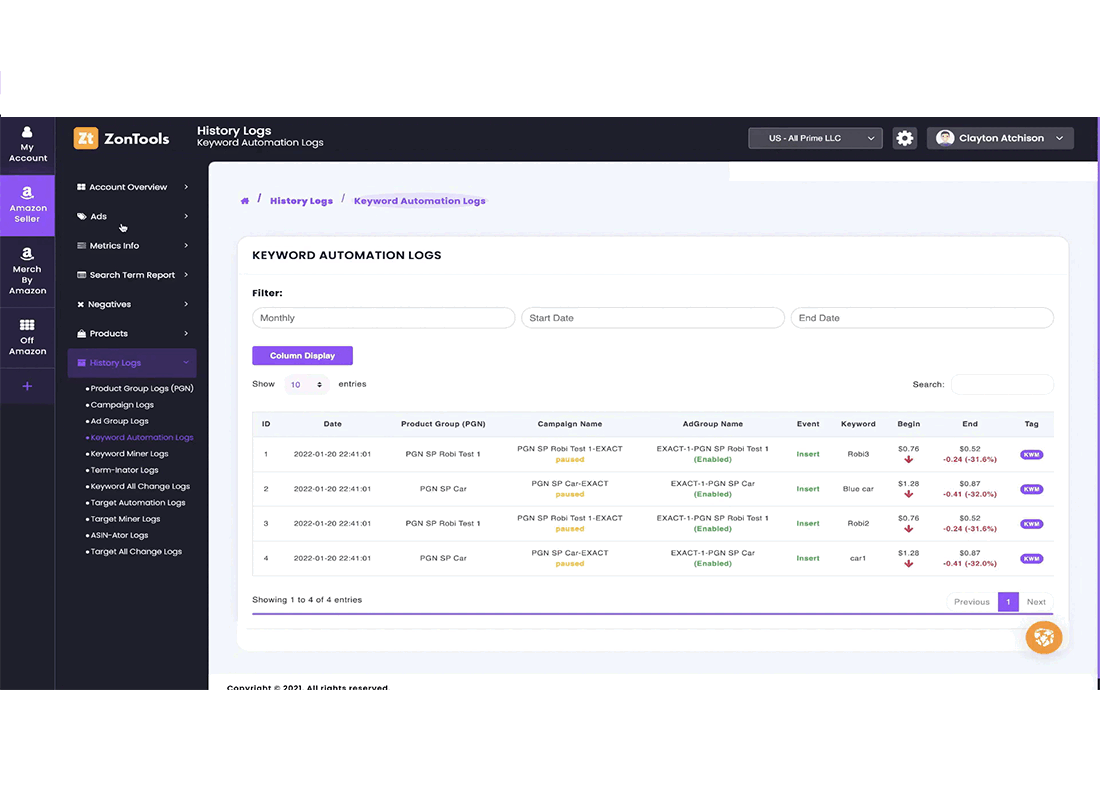Select Merch By Amazon sidebar icon

coord(27,270)
